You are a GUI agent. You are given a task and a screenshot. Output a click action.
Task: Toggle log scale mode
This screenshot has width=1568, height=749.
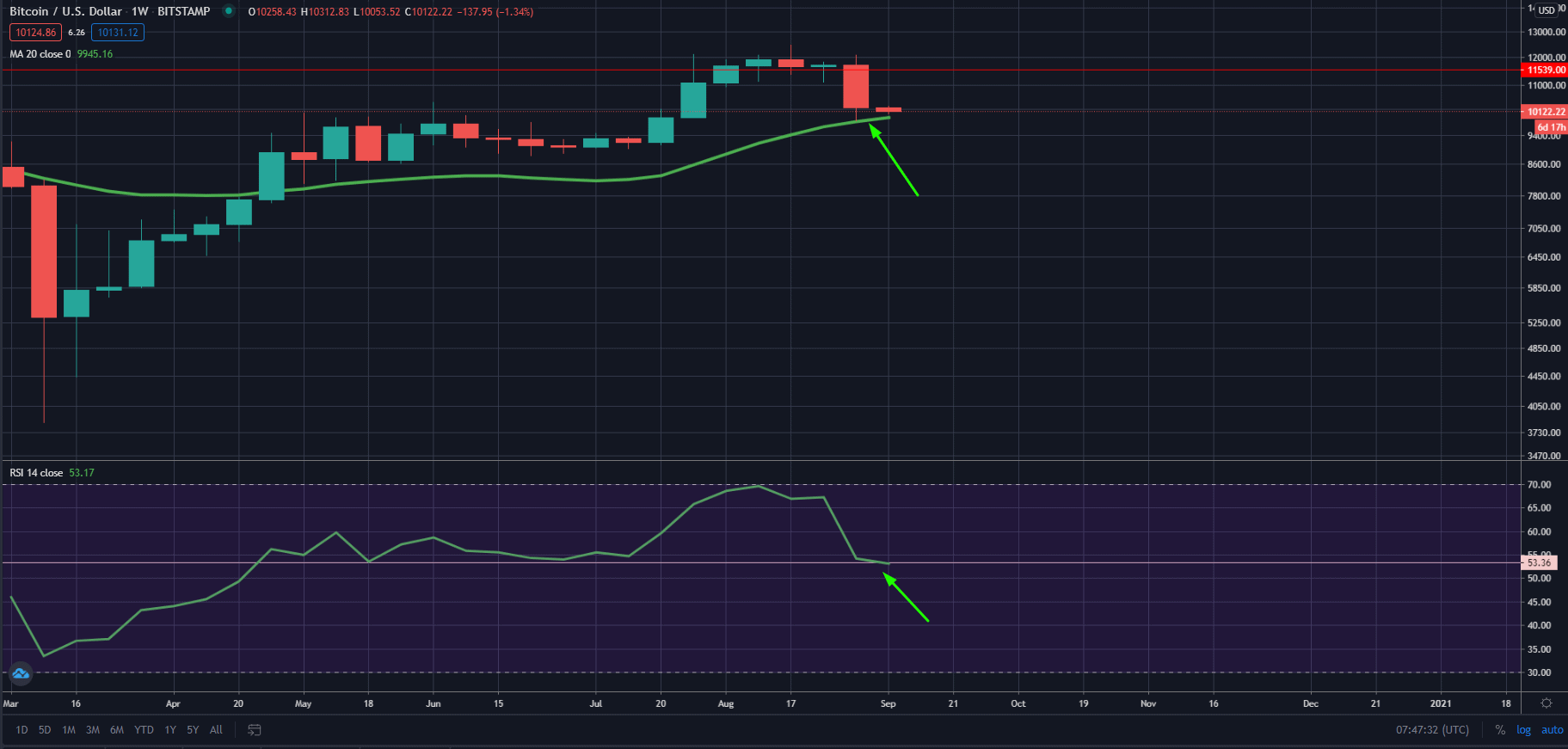1523,730
